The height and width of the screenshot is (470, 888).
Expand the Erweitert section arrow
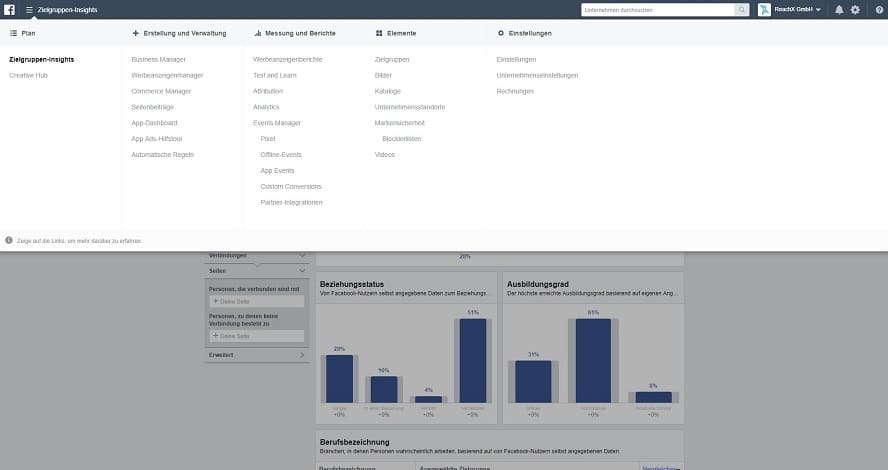302,355
